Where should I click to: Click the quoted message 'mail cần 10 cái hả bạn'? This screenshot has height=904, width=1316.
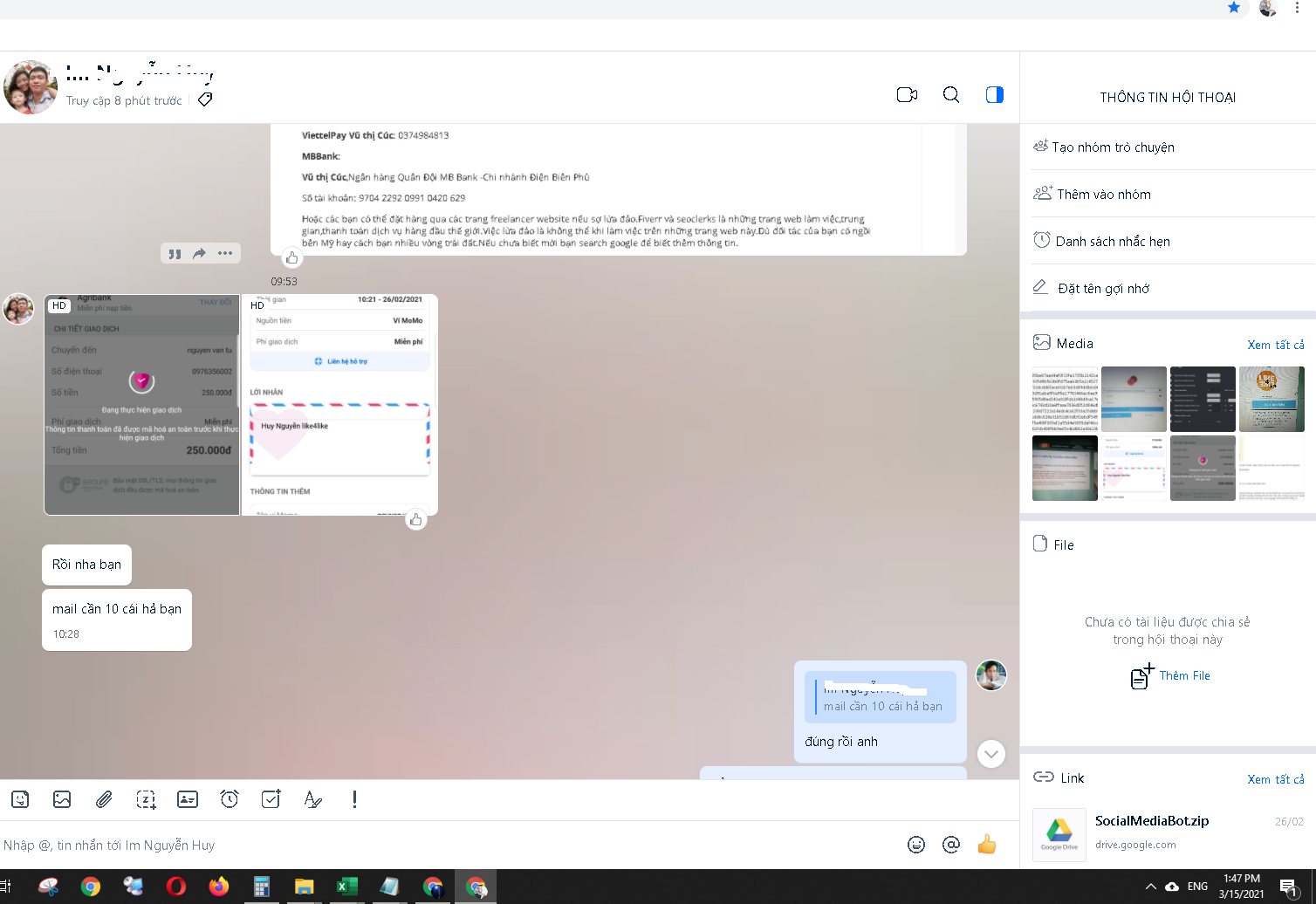pyautogui.click(x=881, y=697)
